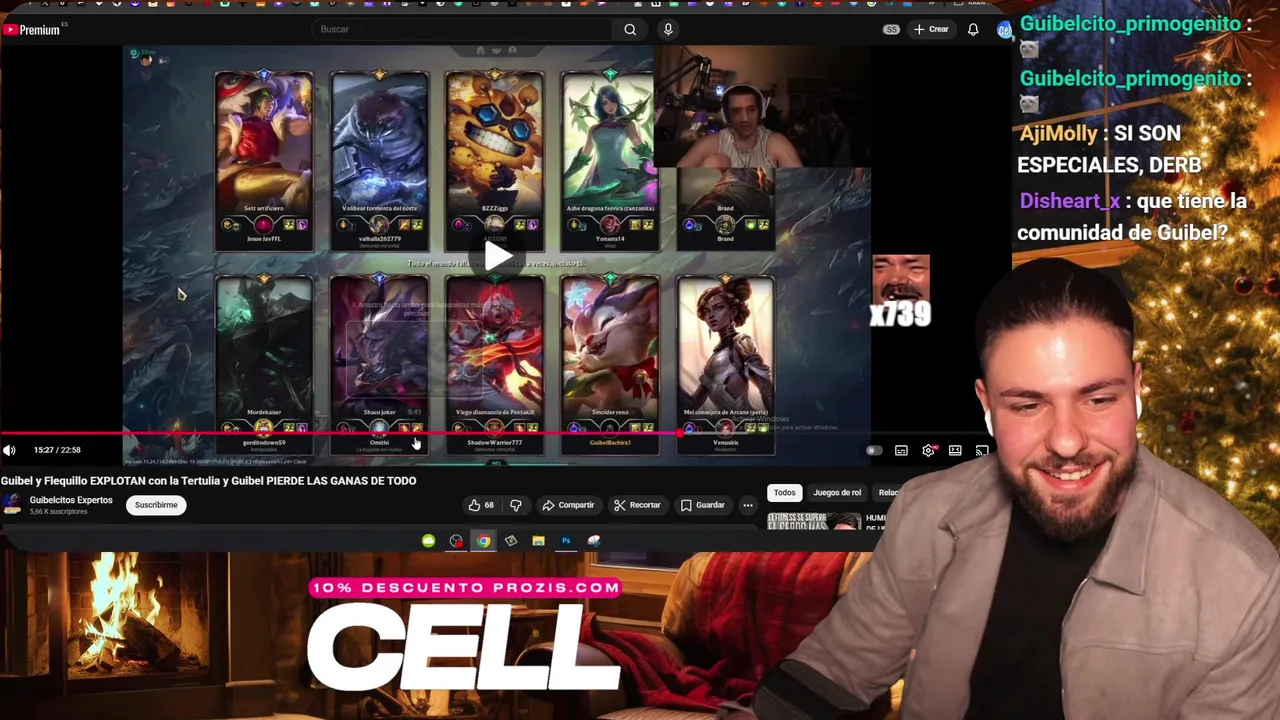Open Google Chrome in the taskbar
The image size is (1280, 720).
(x=484, y=541)
